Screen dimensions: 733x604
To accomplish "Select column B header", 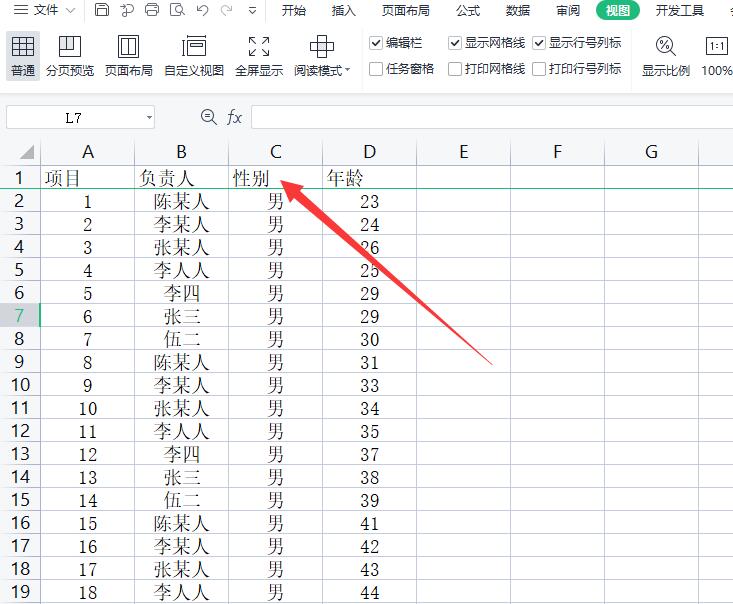I will pos(181,152).
